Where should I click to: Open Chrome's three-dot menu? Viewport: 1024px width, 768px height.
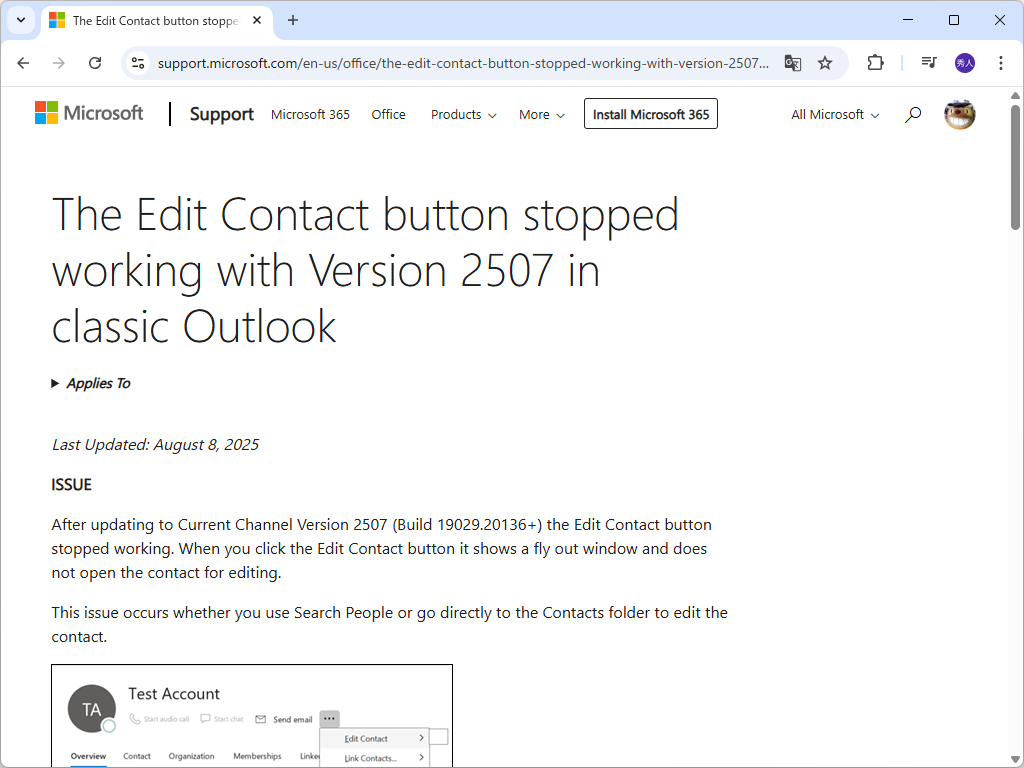click(1001, 63)
